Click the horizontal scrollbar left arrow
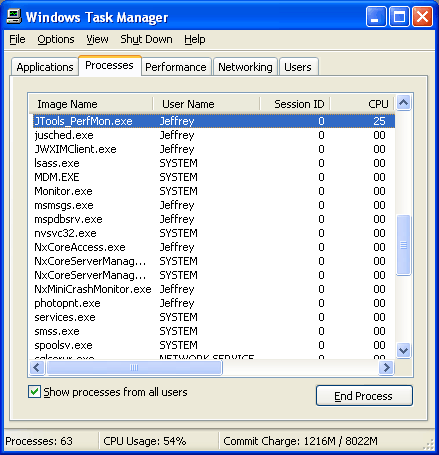439x455 pixels. (37, 368)
